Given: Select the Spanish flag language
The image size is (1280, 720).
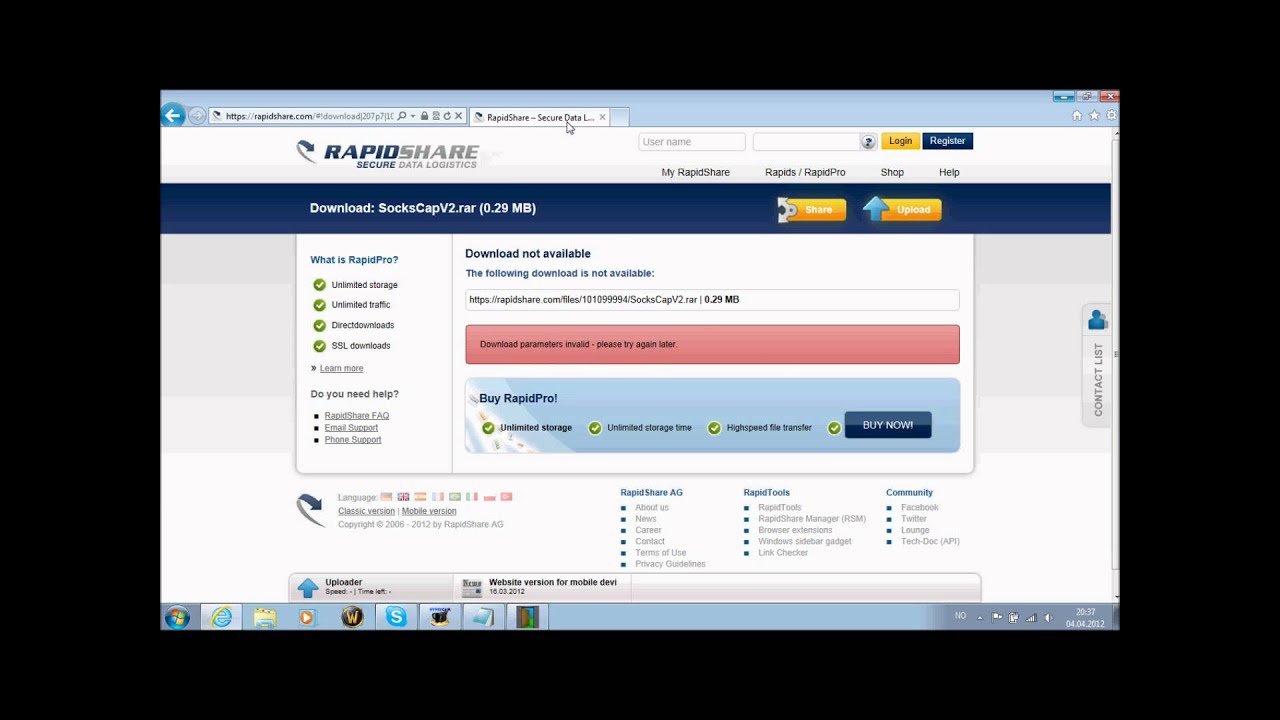Looking at the screenshot, I should (x=420, y=496).
